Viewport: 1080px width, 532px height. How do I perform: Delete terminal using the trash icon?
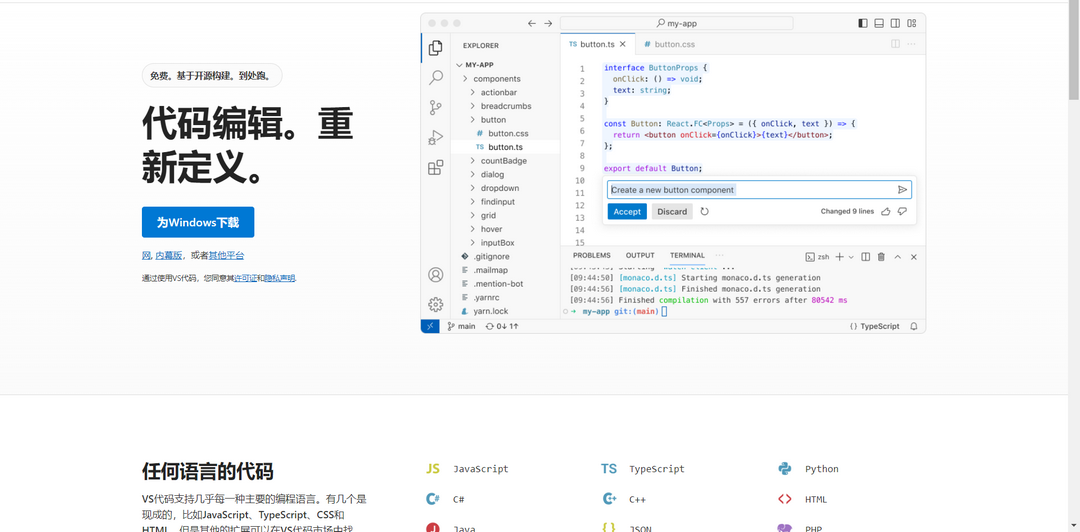(881, 257)
